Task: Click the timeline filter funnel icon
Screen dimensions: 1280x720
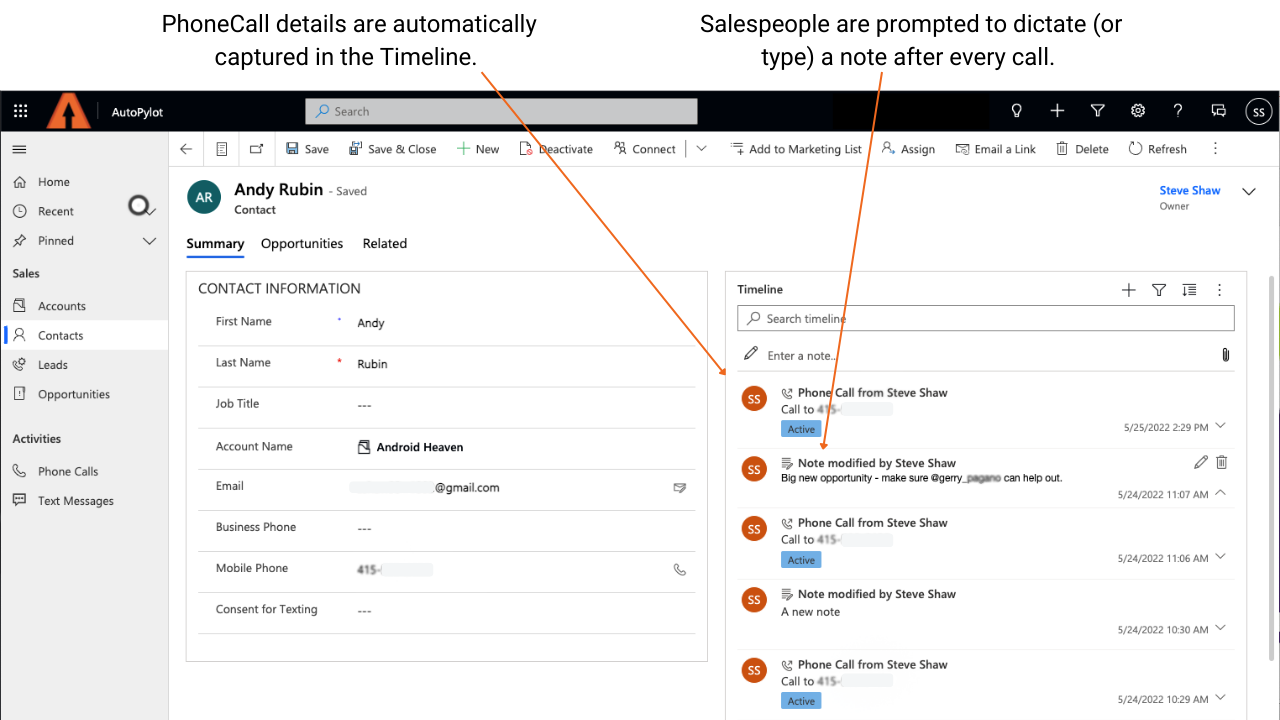Action: click(1159, 290)
